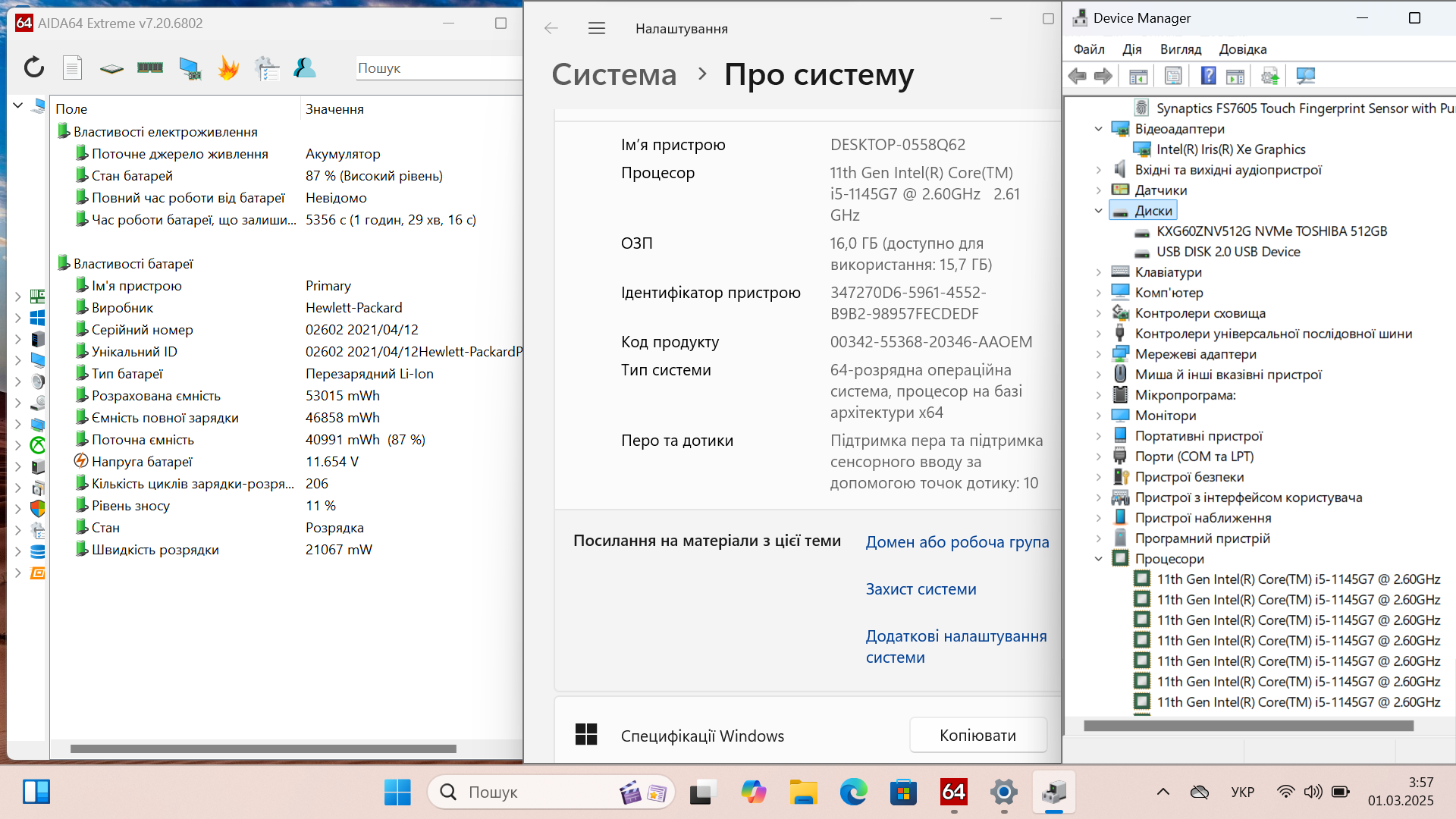Click the AIDA64 user/support icon

(x=305, y=68)
